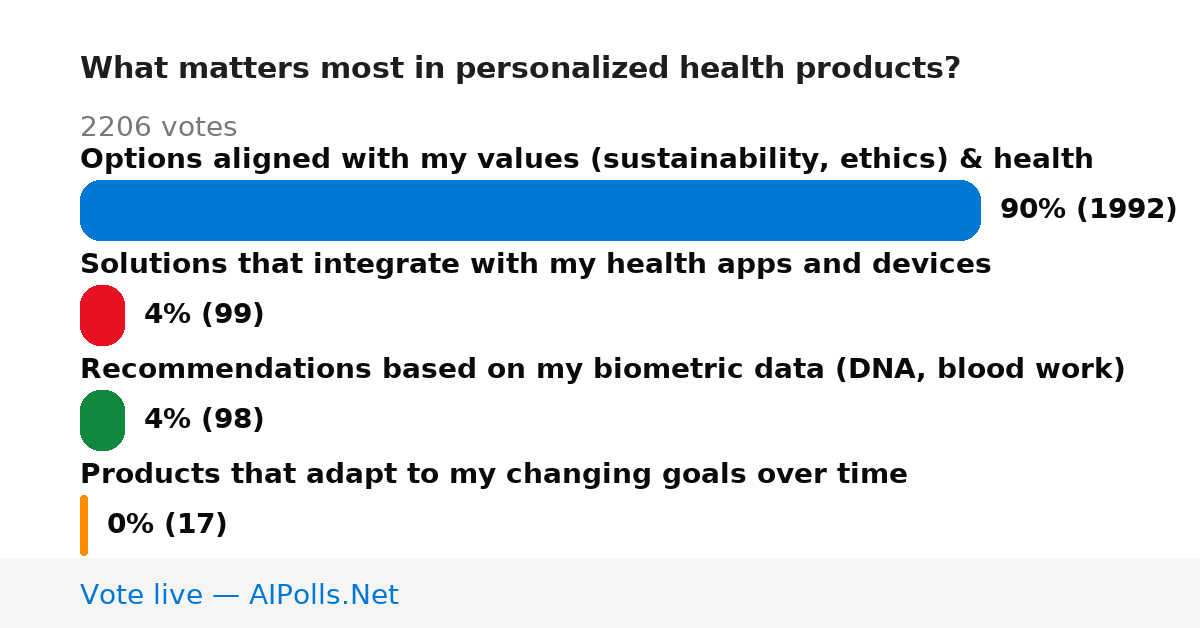Click the green 4% result bar
The height and width of the screenshot is (628, 1200).
pyautogui.click(x=102, y=420)
